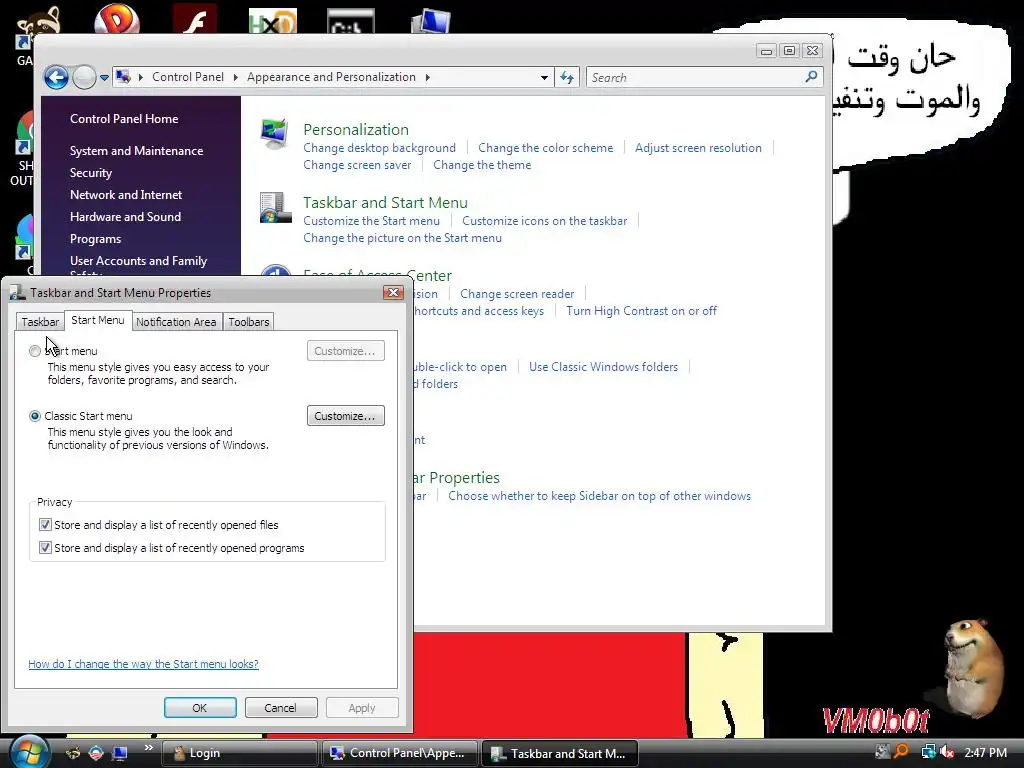Expand the root chevron before Control Panel

(140, 77)
